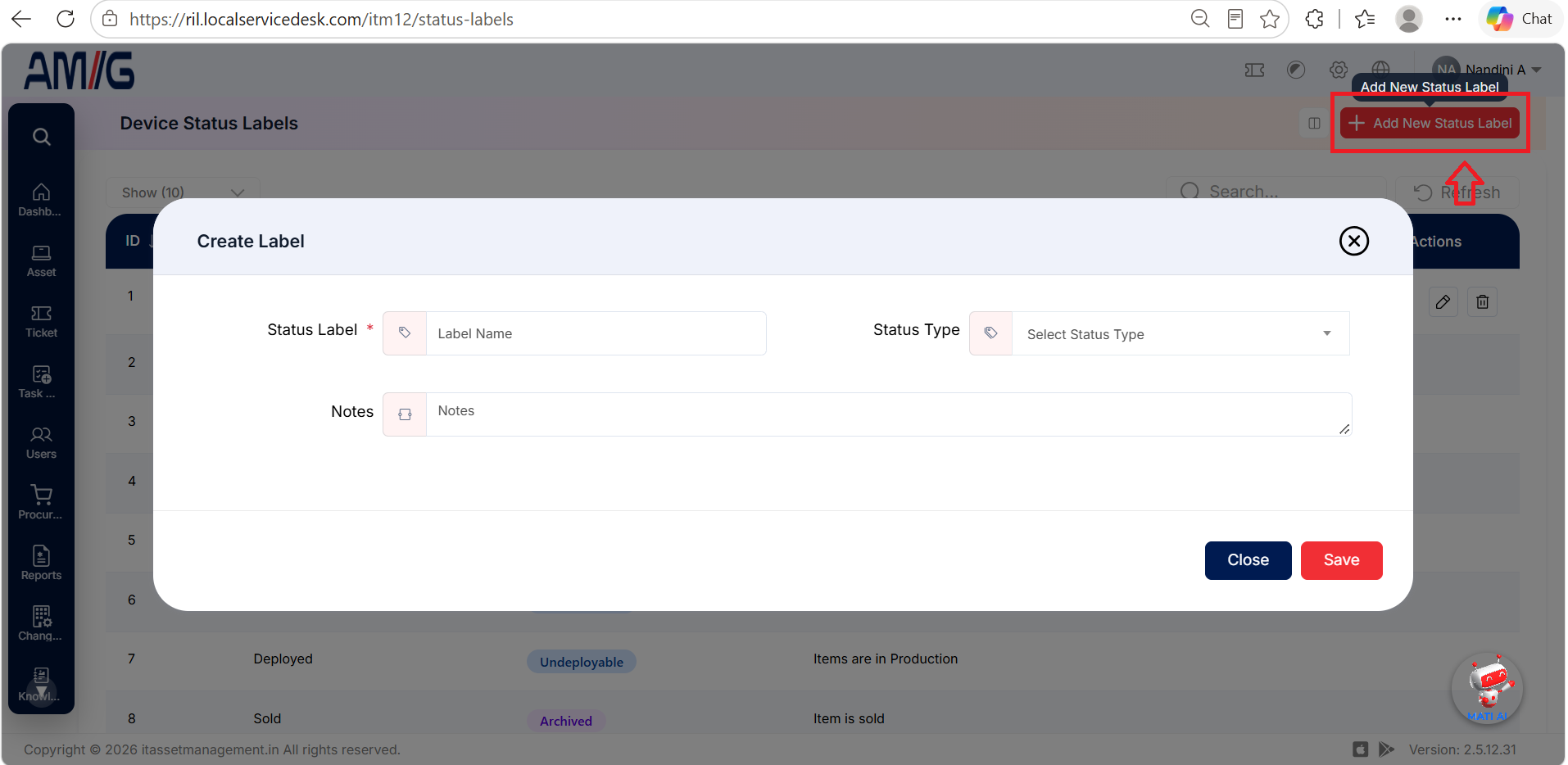Open the MATI AI chatbot robot icon

[1487, 688]
